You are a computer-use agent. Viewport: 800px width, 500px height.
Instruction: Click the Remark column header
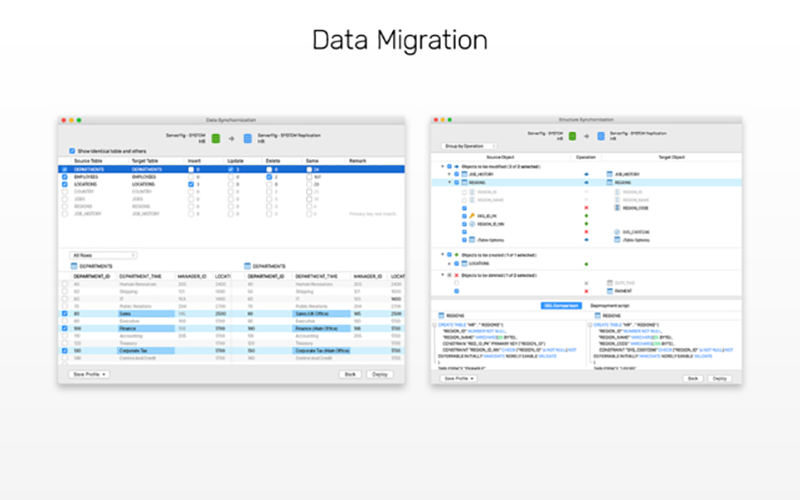click(x=358, y=161)
